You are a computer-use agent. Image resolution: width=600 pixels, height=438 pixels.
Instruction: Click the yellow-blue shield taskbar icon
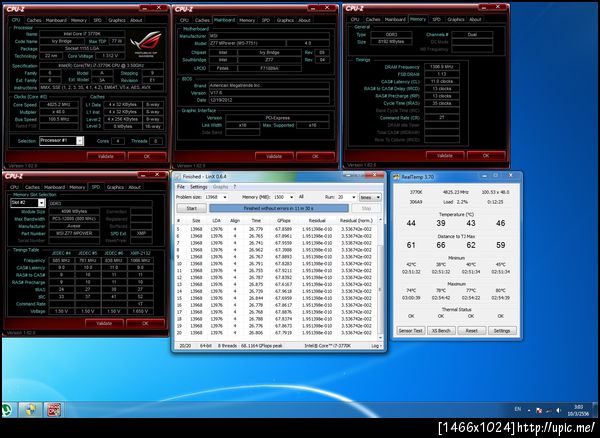point(30,410)
